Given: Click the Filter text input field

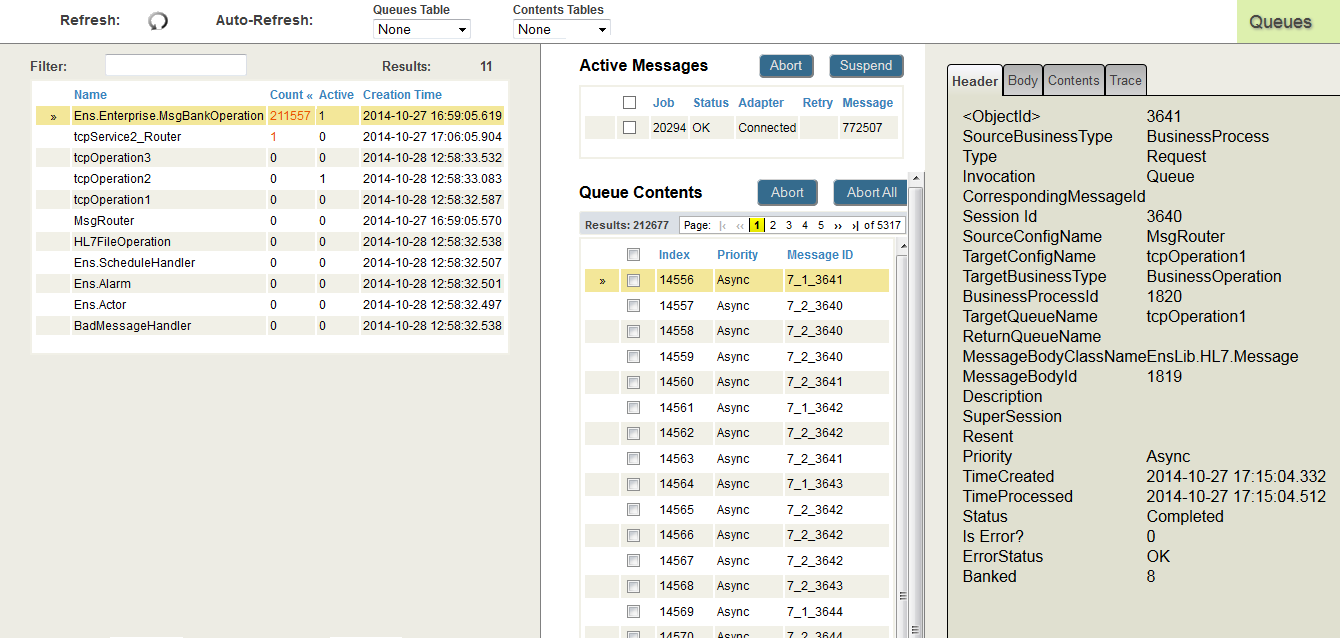Looking at the screenshot, I should pyautogui.click(x=176, y=66).
